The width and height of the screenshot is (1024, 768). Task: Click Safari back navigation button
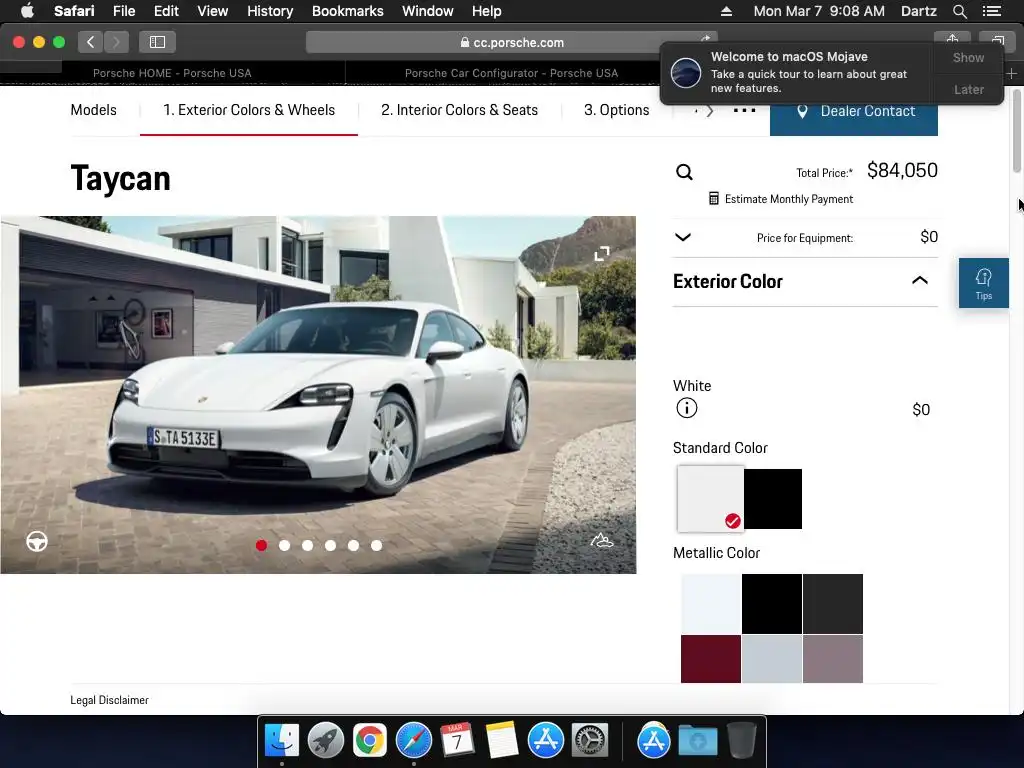[x=91, y=42]
